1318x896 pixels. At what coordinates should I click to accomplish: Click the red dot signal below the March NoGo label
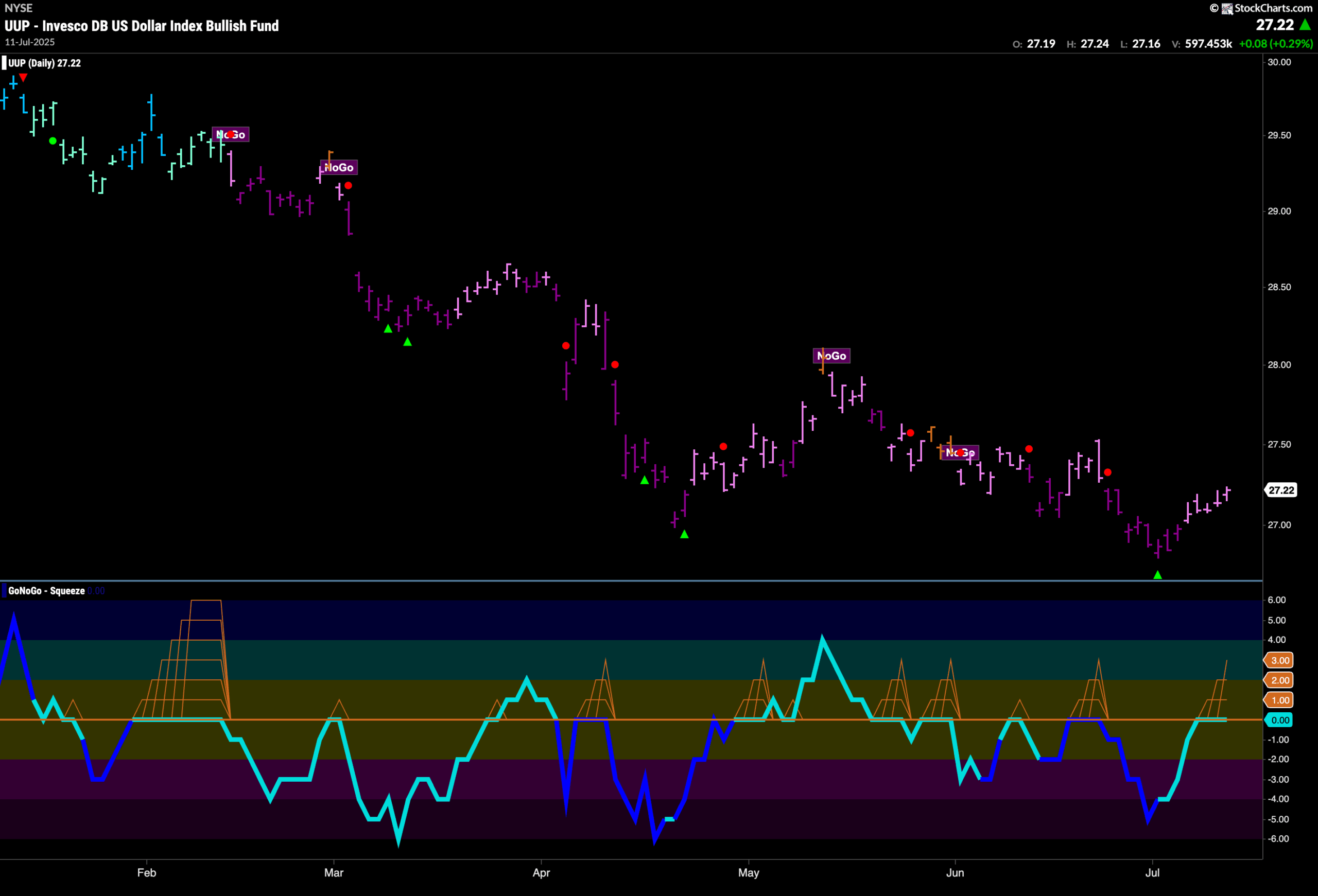tap(348, 185)
